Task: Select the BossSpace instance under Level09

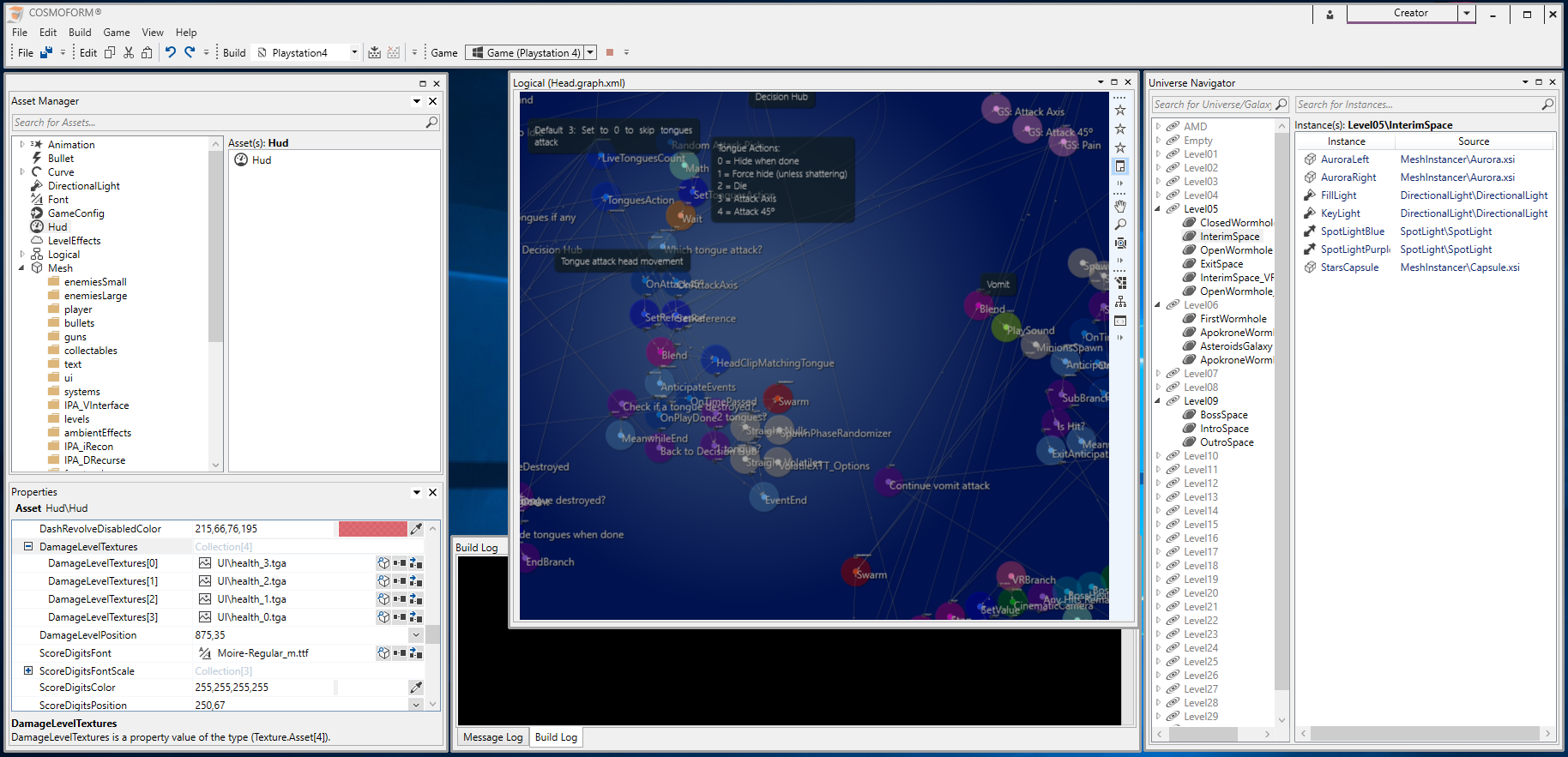Action: (x=1223, y=415)
